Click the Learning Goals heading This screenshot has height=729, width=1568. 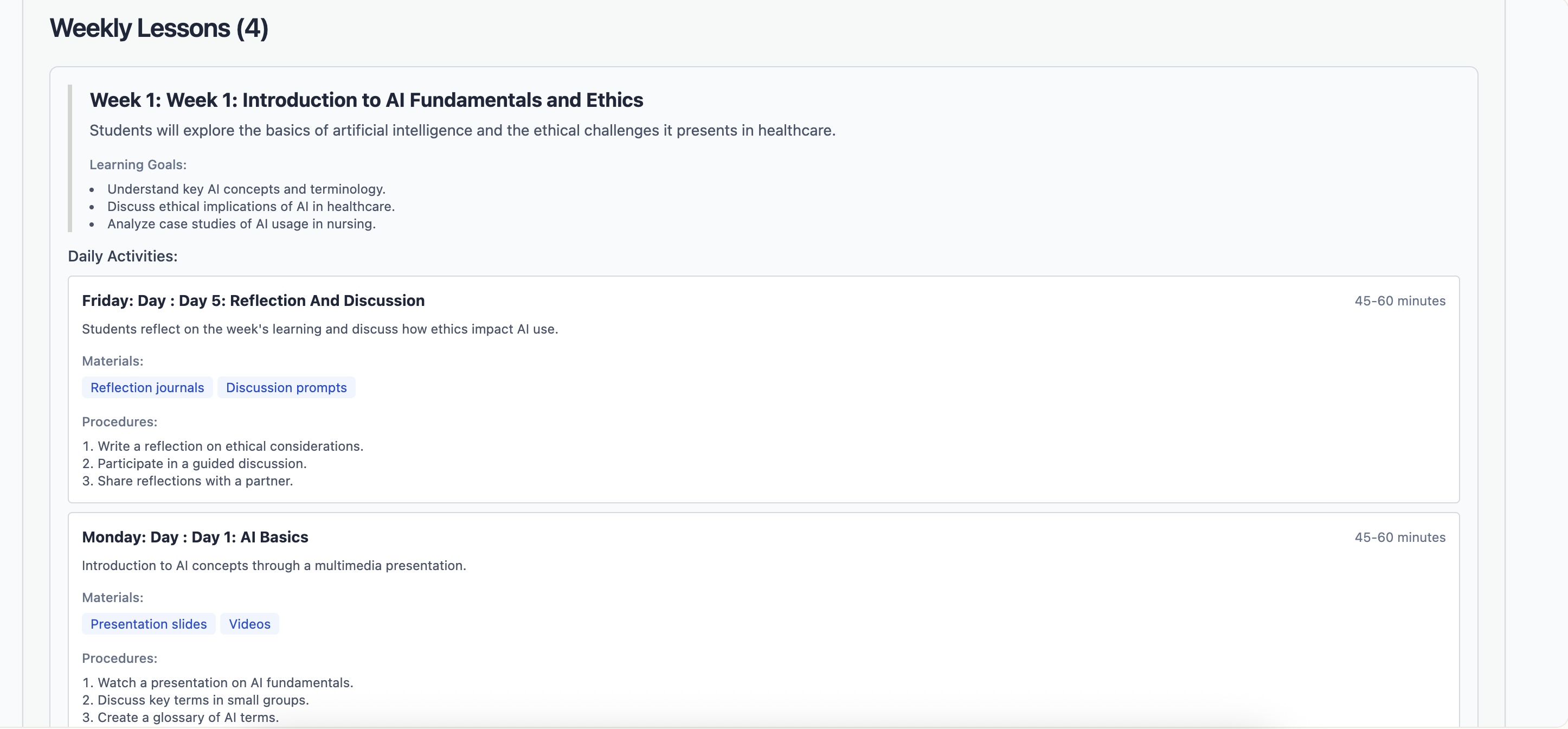click(x=138, y=164)
